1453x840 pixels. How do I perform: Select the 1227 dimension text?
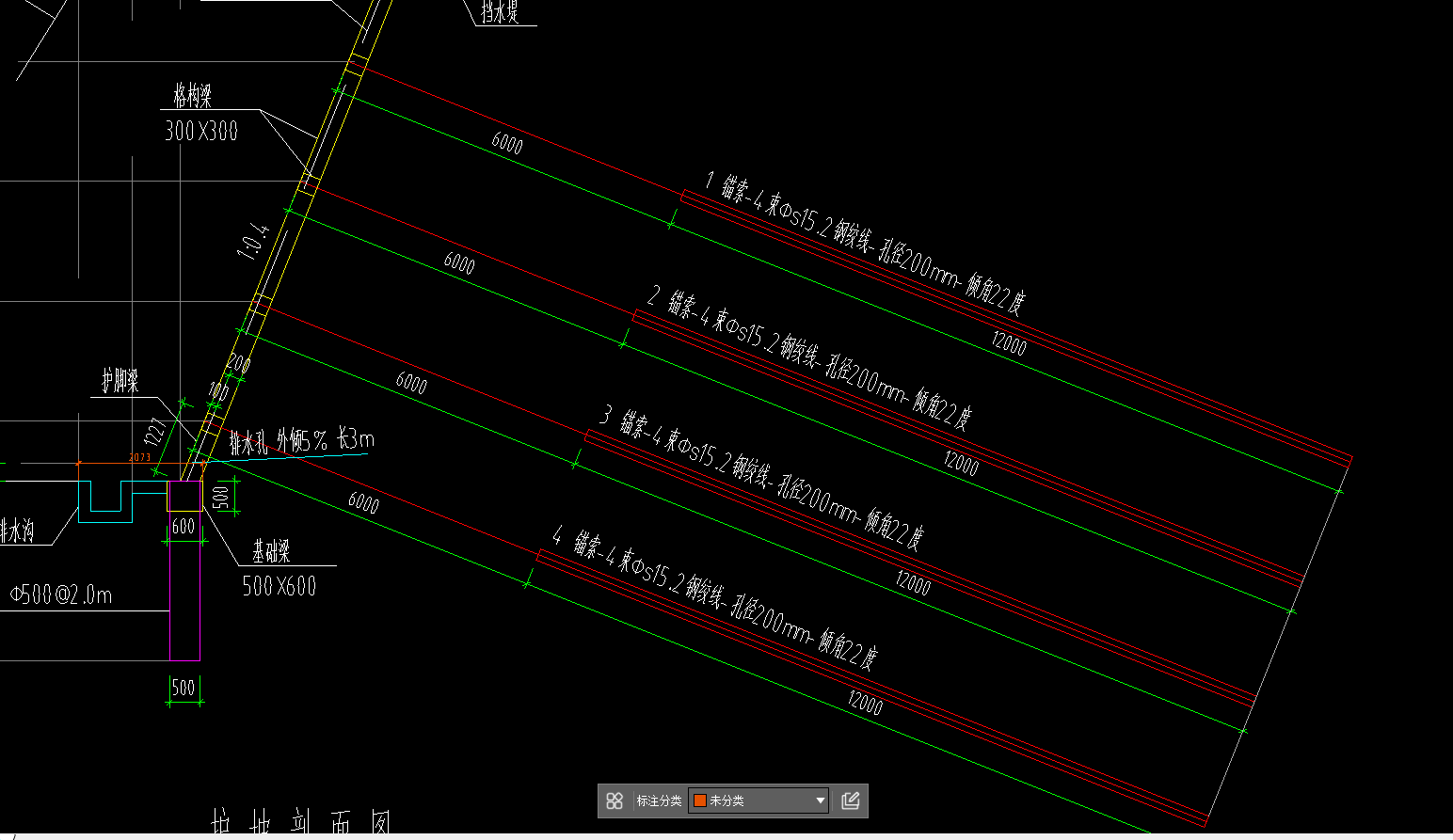[155, 432]
